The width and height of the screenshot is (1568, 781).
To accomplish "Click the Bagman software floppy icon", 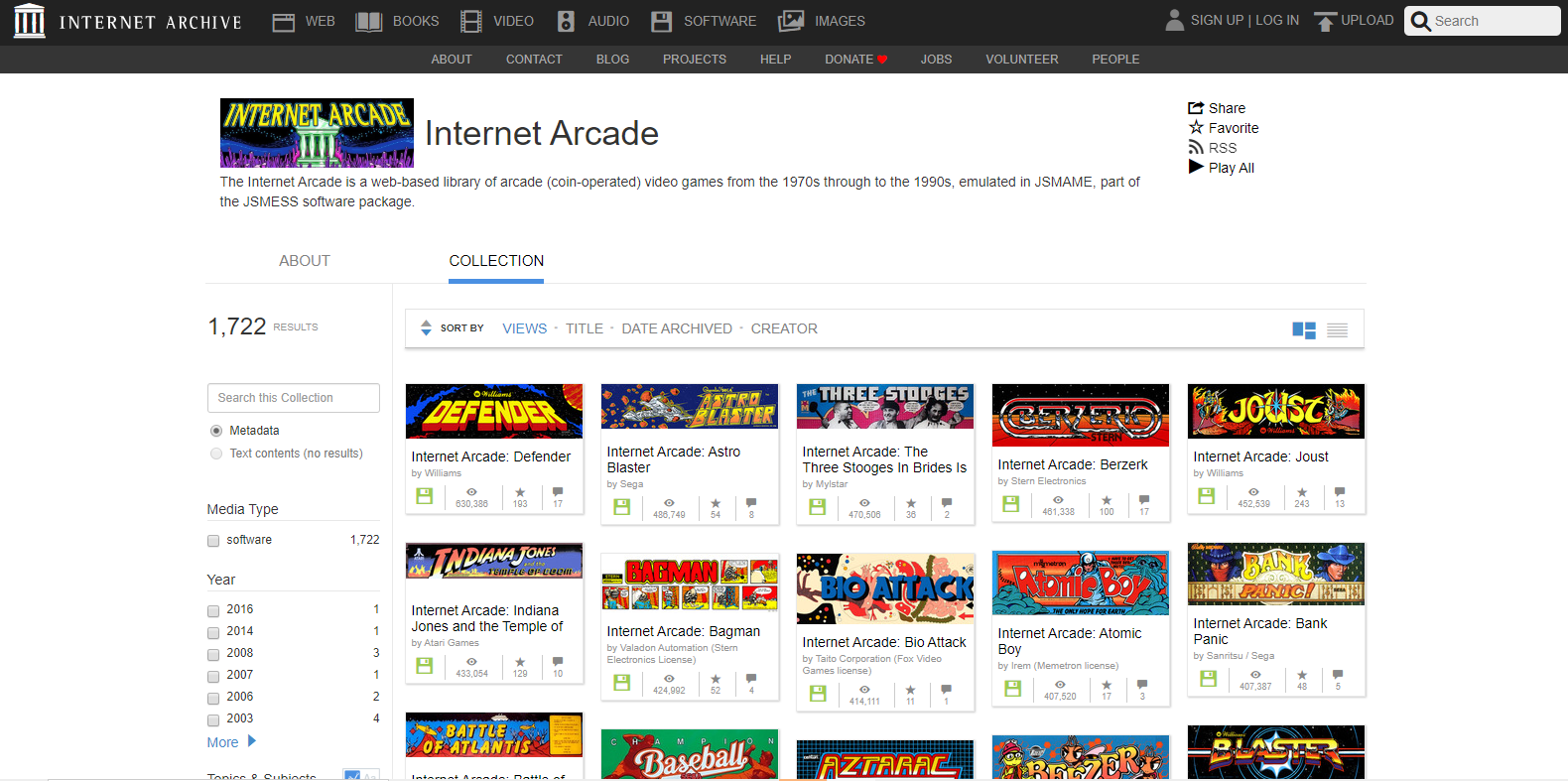I will point(622,683).
